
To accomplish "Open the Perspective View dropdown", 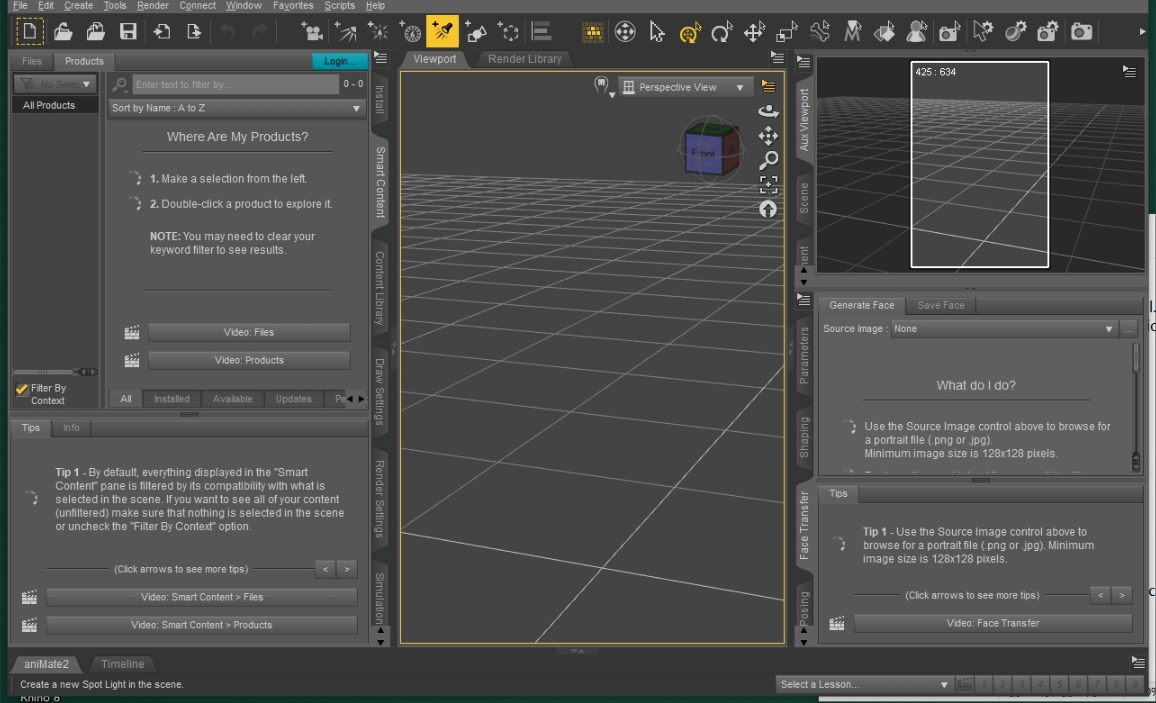I will pyautogui.click(x=685, y=87).
